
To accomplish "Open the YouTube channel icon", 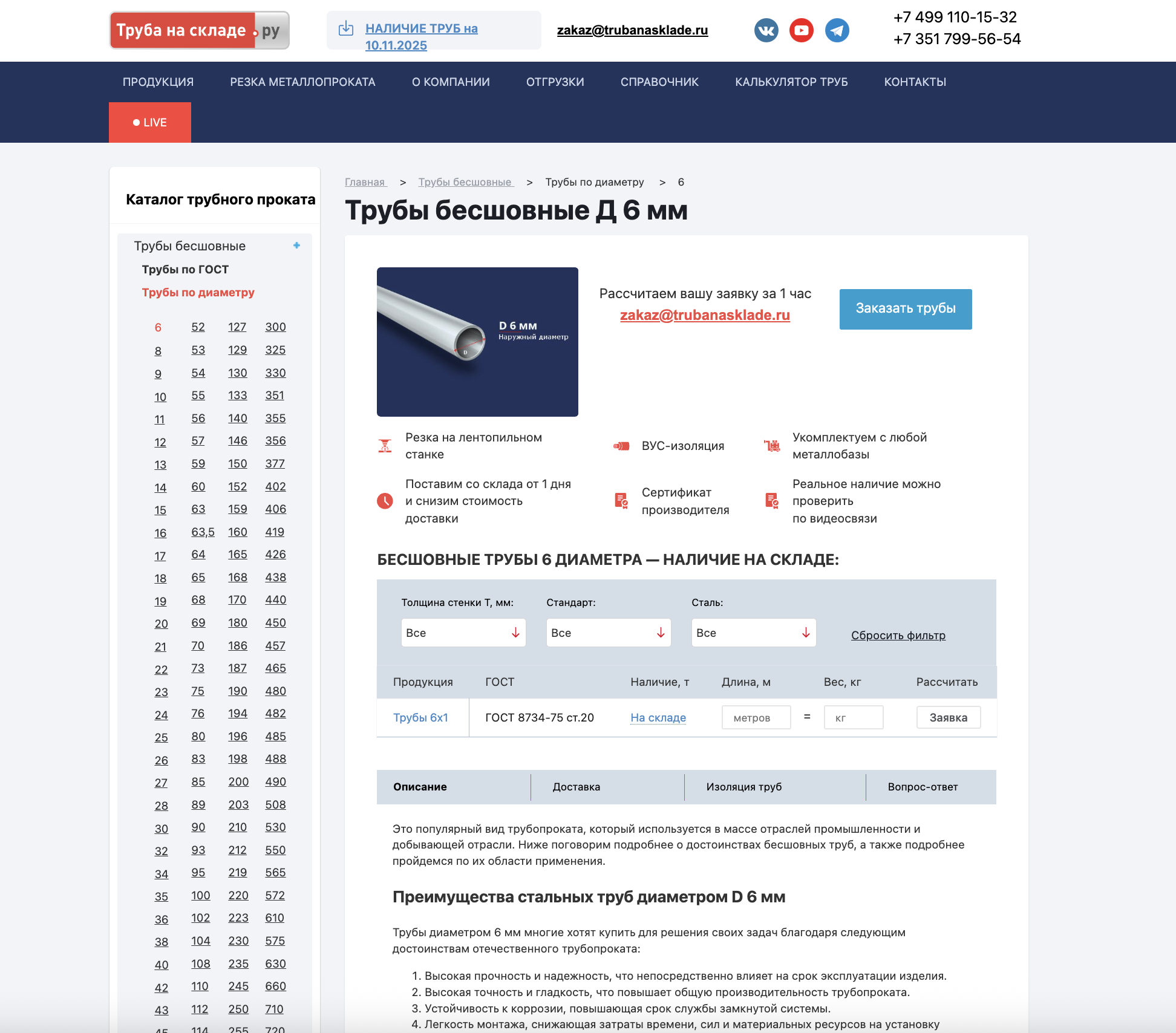I will (x=802, y=30).
